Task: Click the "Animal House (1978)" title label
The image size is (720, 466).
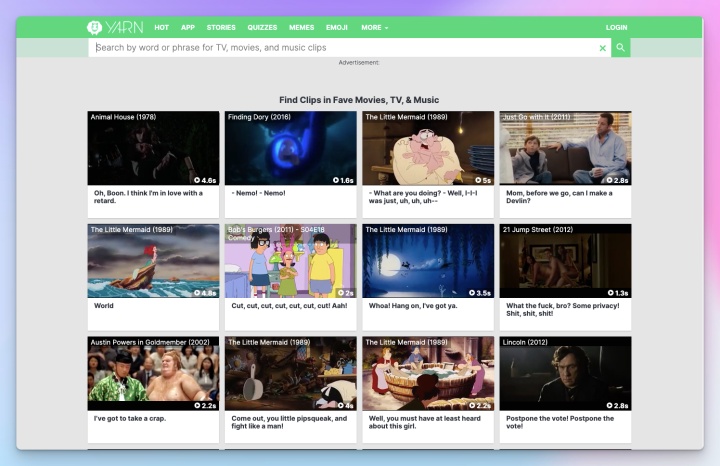Action: coord(123,117)
